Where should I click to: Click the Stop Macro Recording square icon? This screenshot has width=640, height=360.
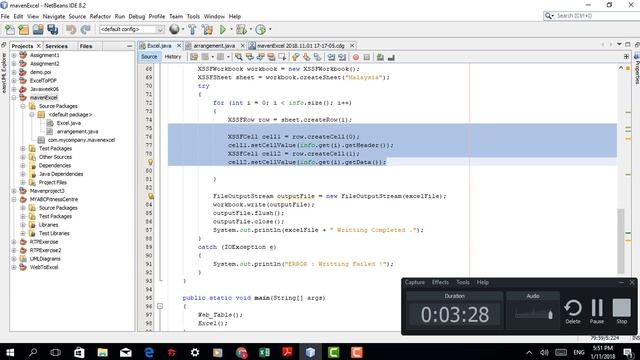(367, 57)
